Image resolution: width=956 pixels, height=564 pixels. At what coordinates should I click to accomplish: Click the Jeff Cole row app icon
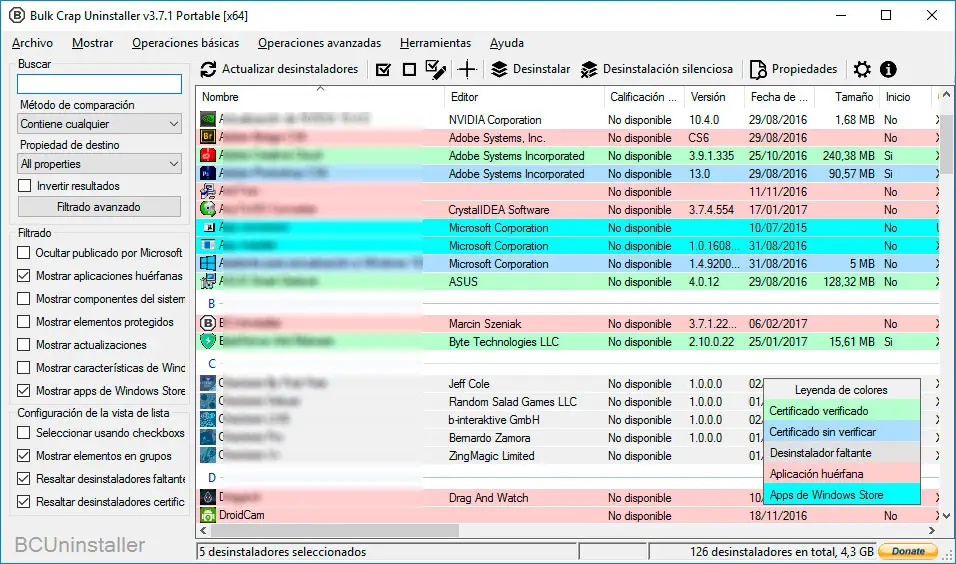tap(208, 383)
